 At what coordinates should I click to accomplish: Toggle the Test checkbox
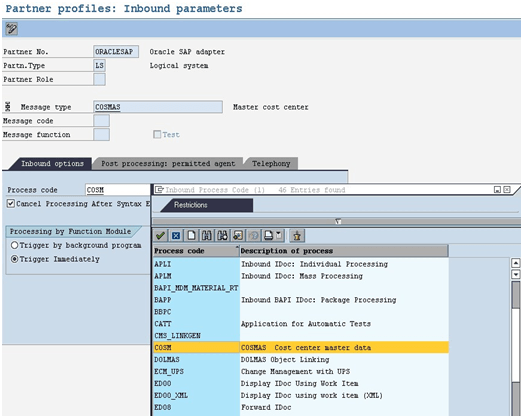[157, 134]
